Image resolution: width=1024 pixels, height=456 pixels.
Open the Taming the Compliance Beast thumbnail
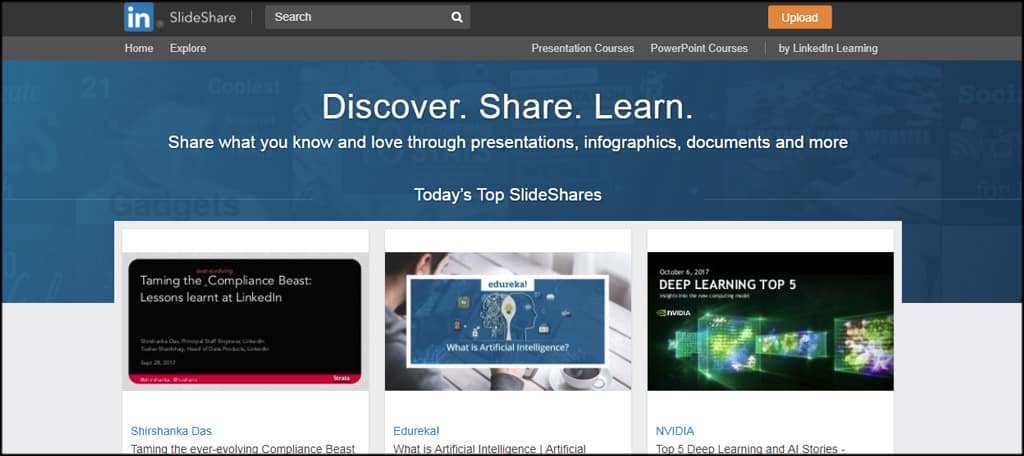[245, 321]
